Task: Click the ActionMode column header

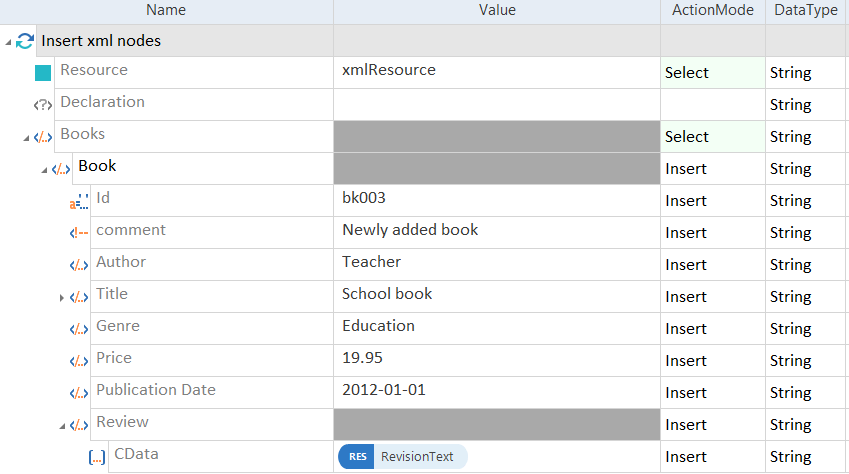Action: [712, 10]
